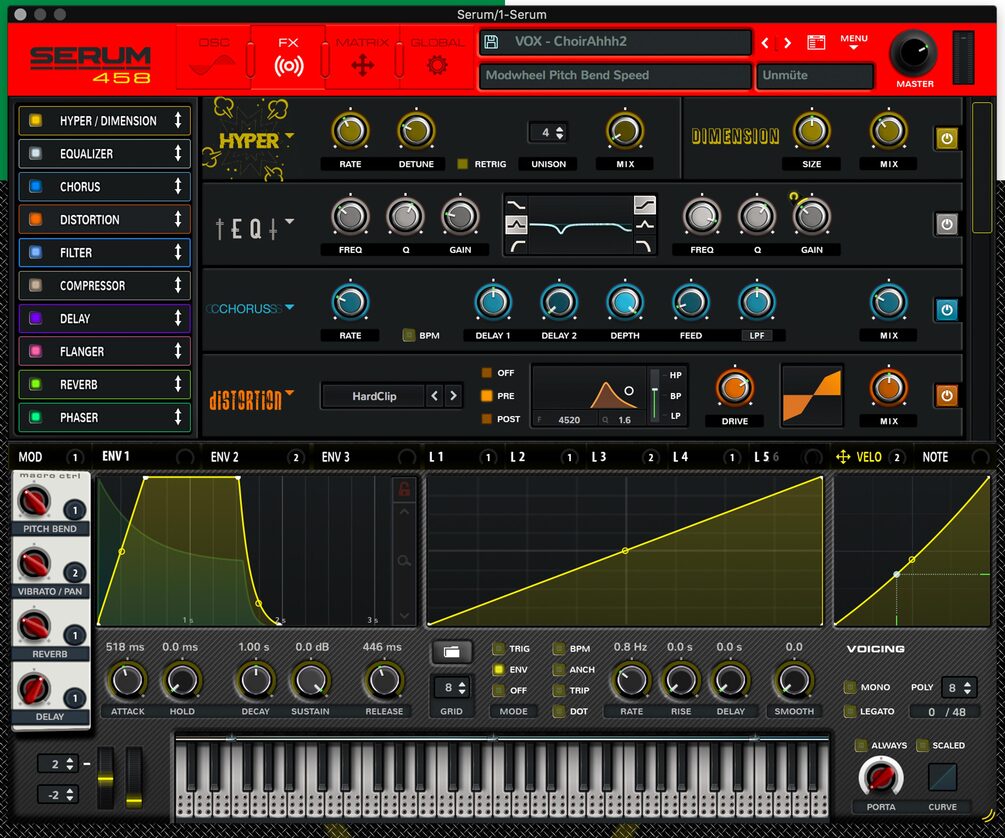Screen dimensions: 1005x838
Task: Select COMPRESSOR in the effects rack list
Action: 104,285
